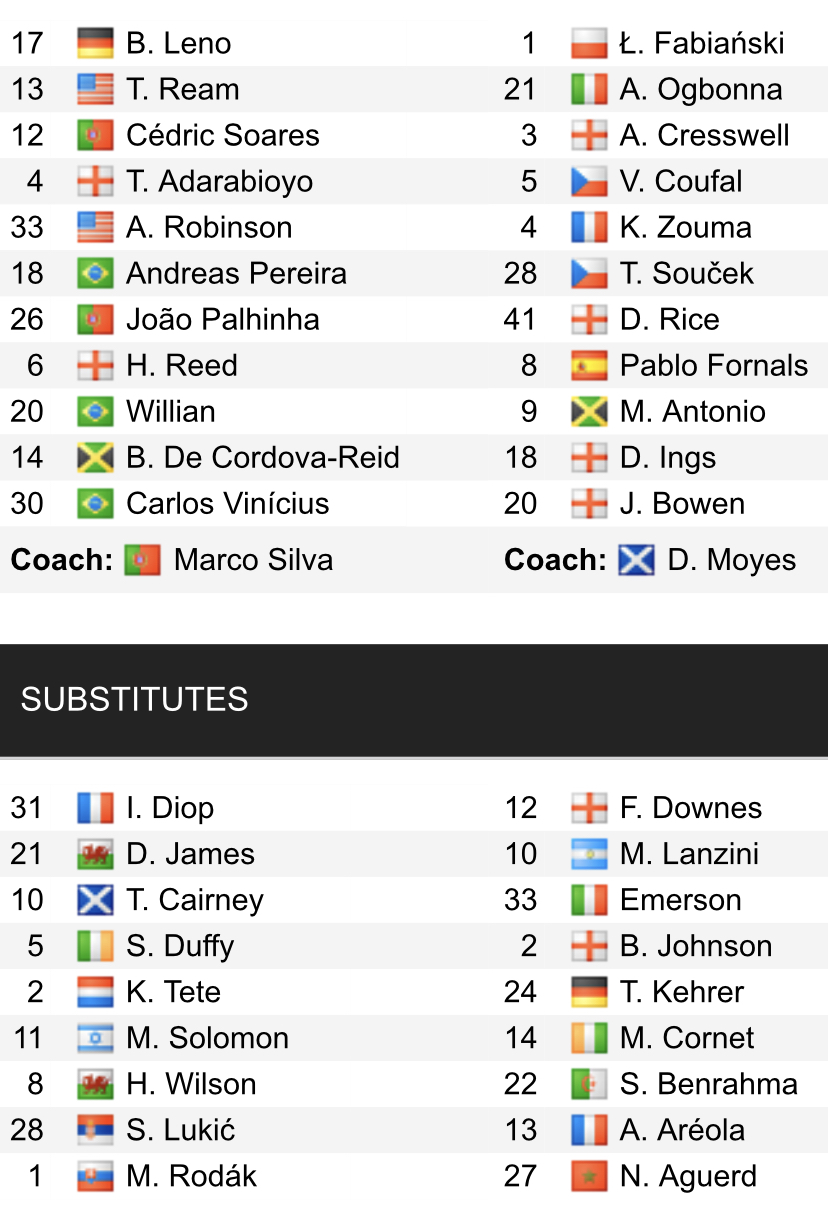Click the Scottish flag beside coach D. Moyes
Viewport: 828px width, 1216px height.
(637, 559)
